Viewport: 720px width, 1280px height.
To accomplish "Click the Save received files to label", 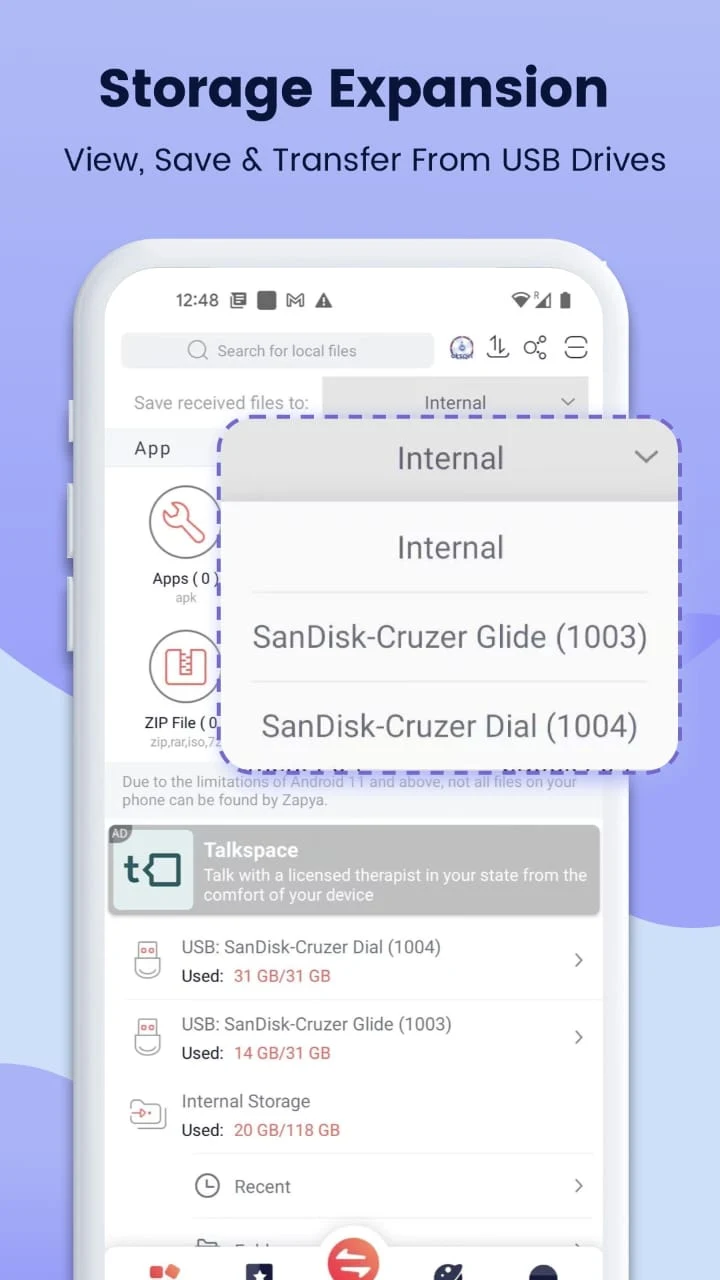I will tap(221, 403).
